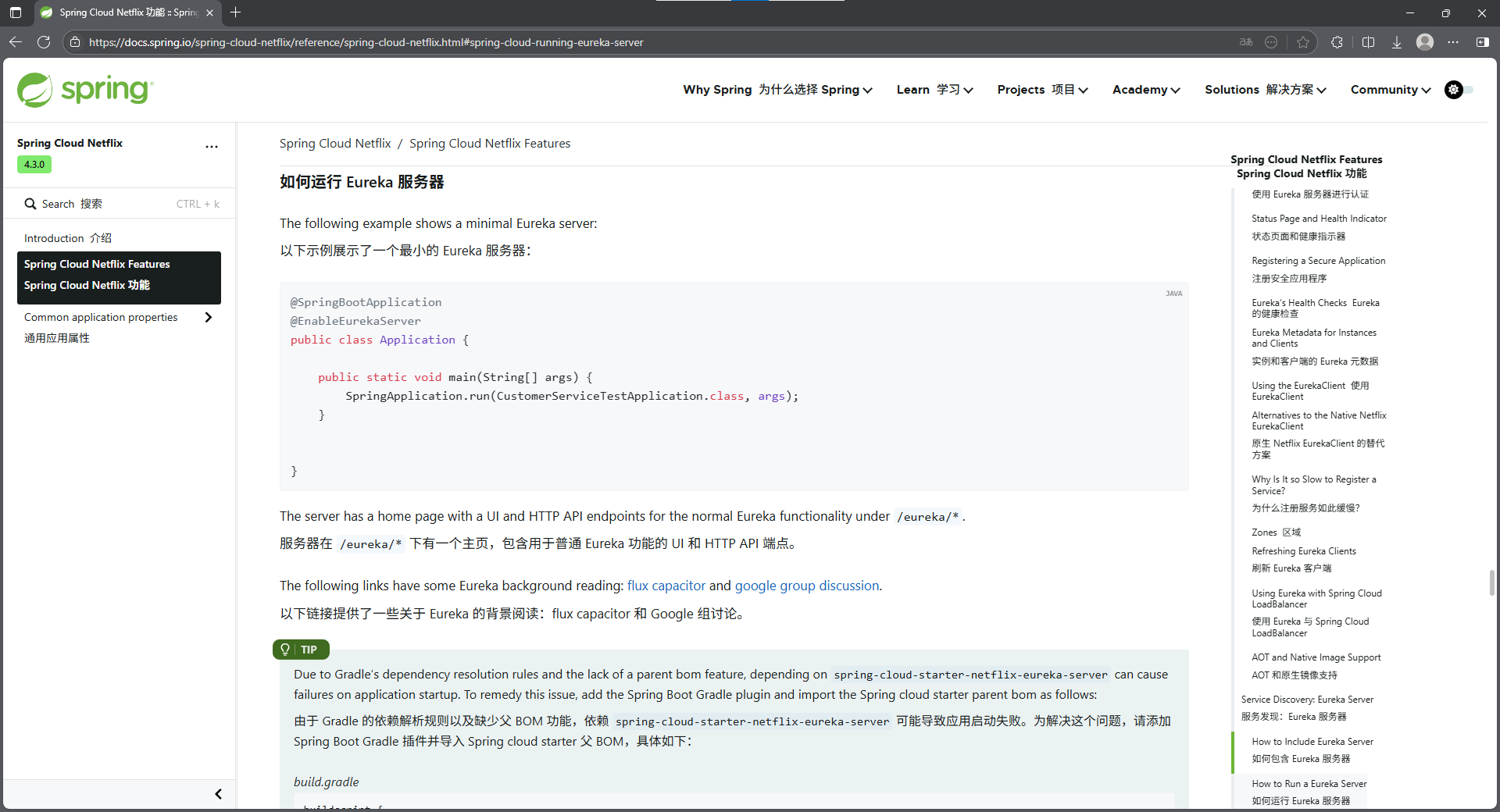Click the search magnifier icon
The height and width of the screenshot is (812, 1500).
click(x=30, y=204)
